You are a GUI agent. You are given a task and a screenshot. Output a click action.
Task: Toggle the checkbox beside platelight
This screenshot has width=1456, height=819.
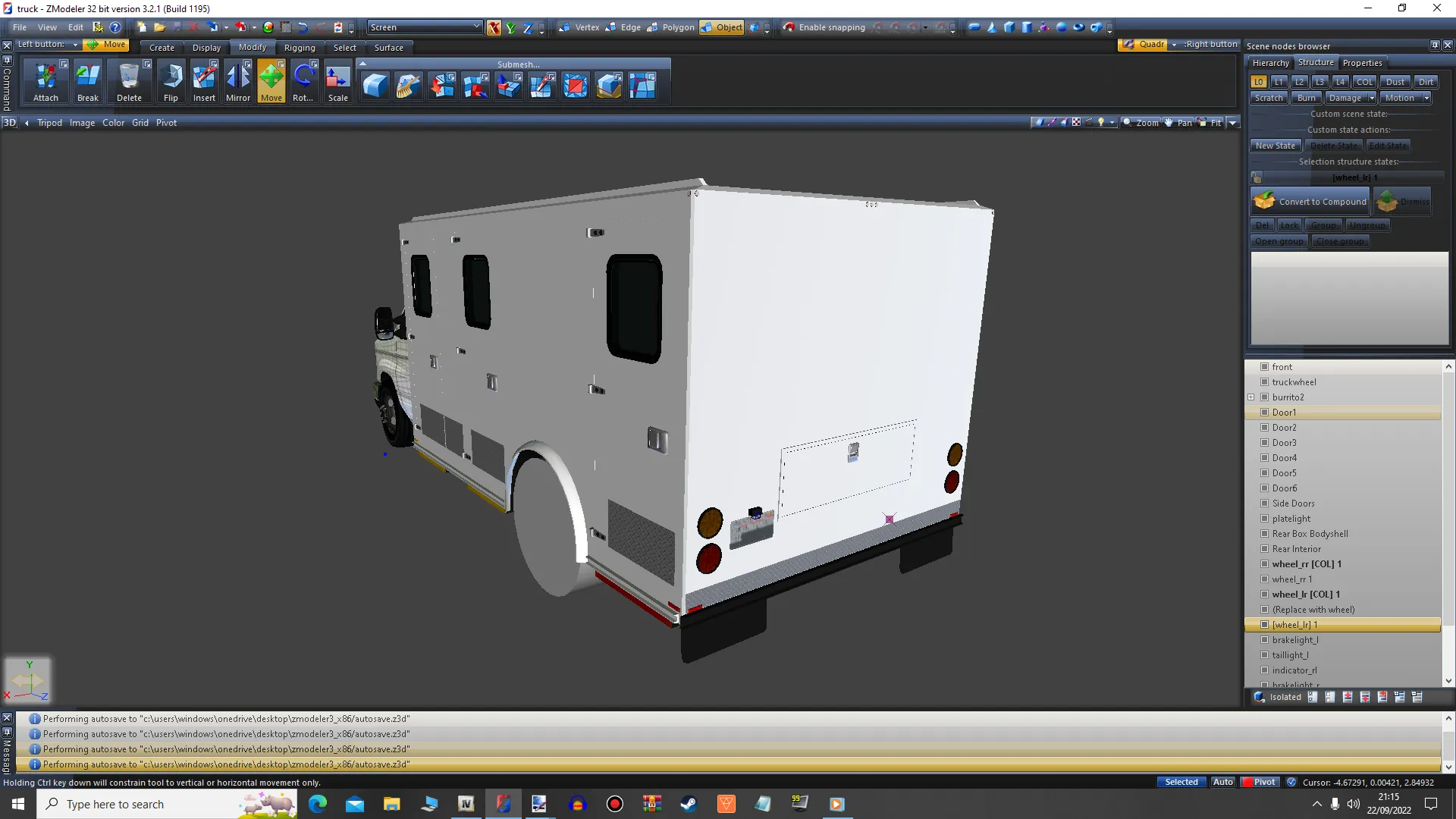click(1264, 519)
